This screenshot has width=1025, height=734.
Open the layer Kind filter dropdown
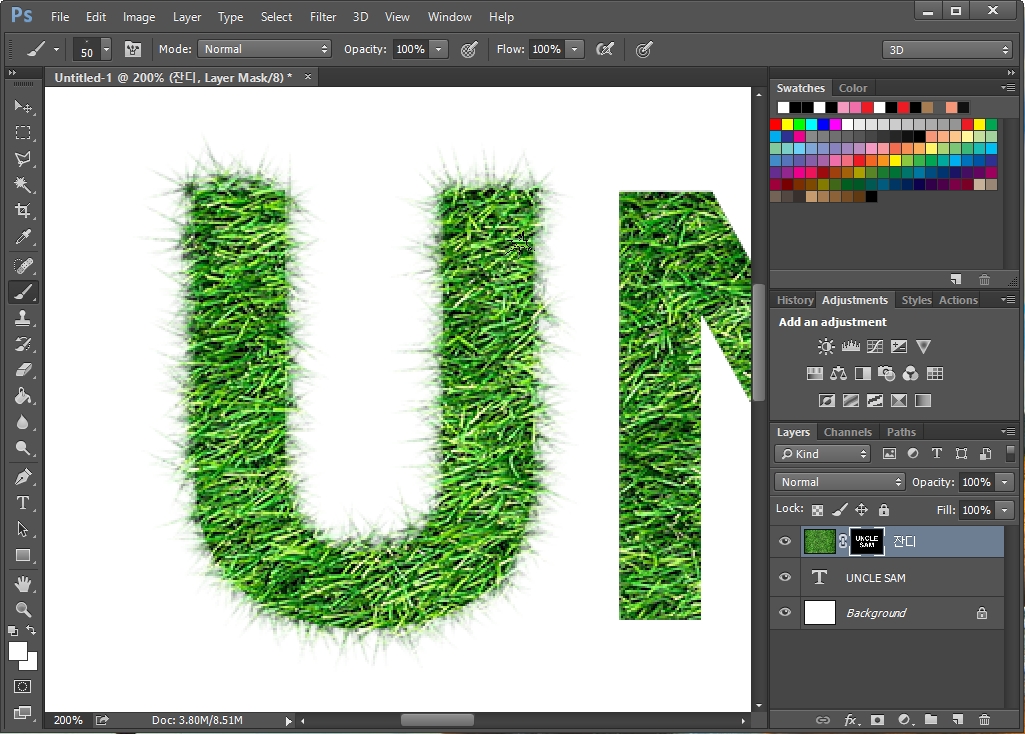[x=822, y=454]
